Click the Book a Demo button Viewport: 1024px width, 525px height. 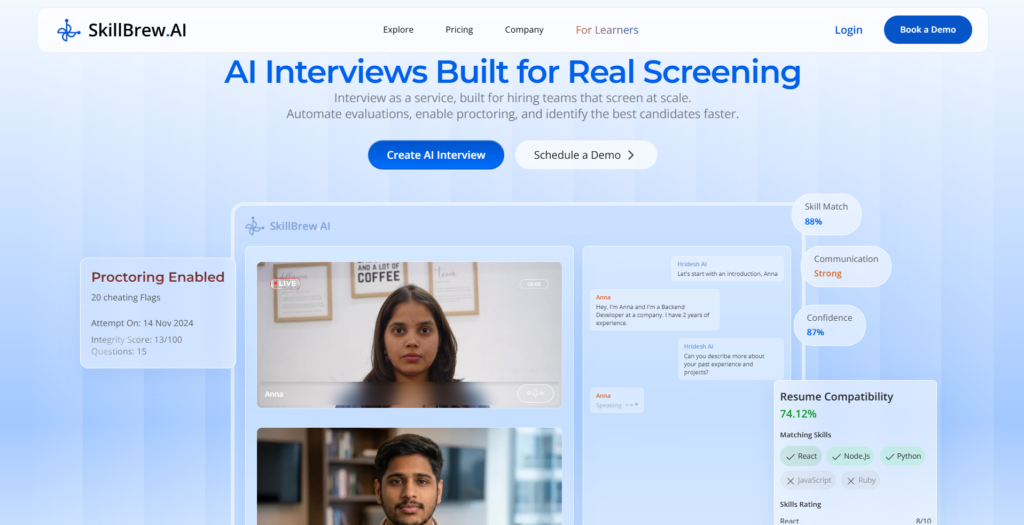pos(927,29)
